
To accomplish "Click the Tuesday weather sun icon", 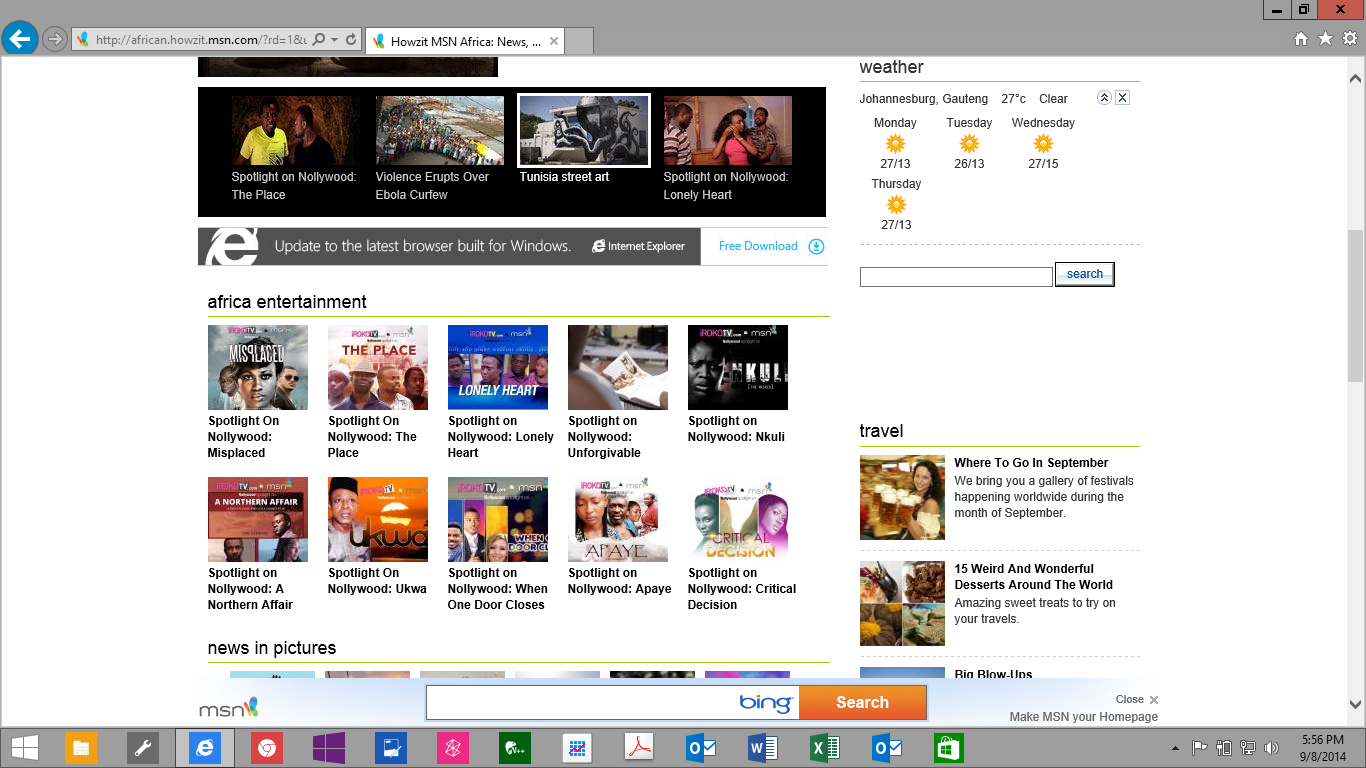I will [x=969, y=143].
